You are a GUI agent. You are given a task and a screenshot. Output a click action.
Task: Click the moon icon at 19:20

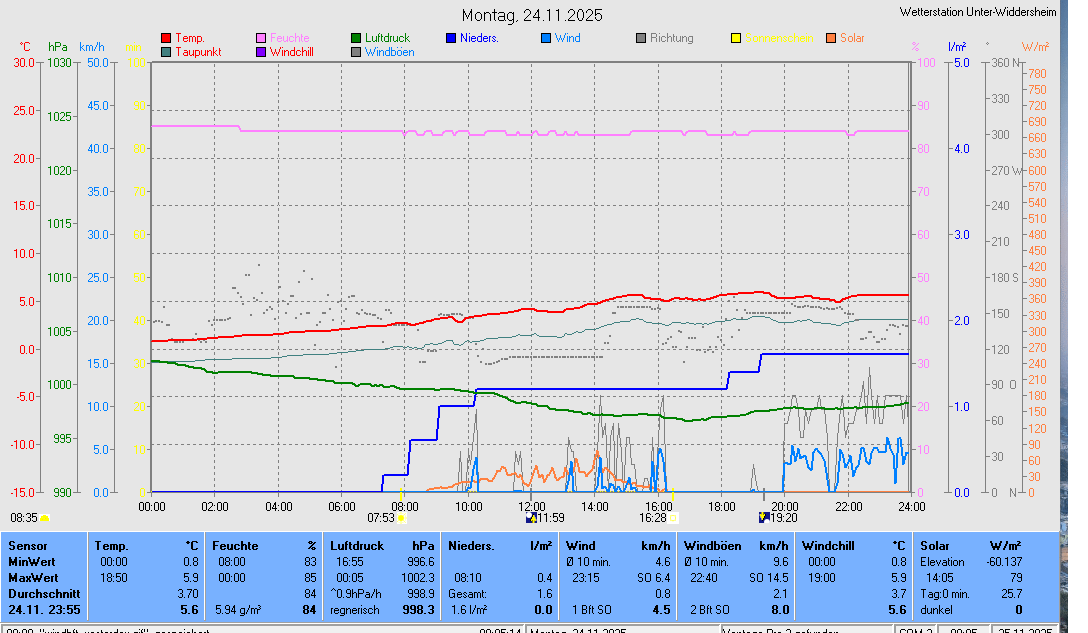click(x=764, y=518)
